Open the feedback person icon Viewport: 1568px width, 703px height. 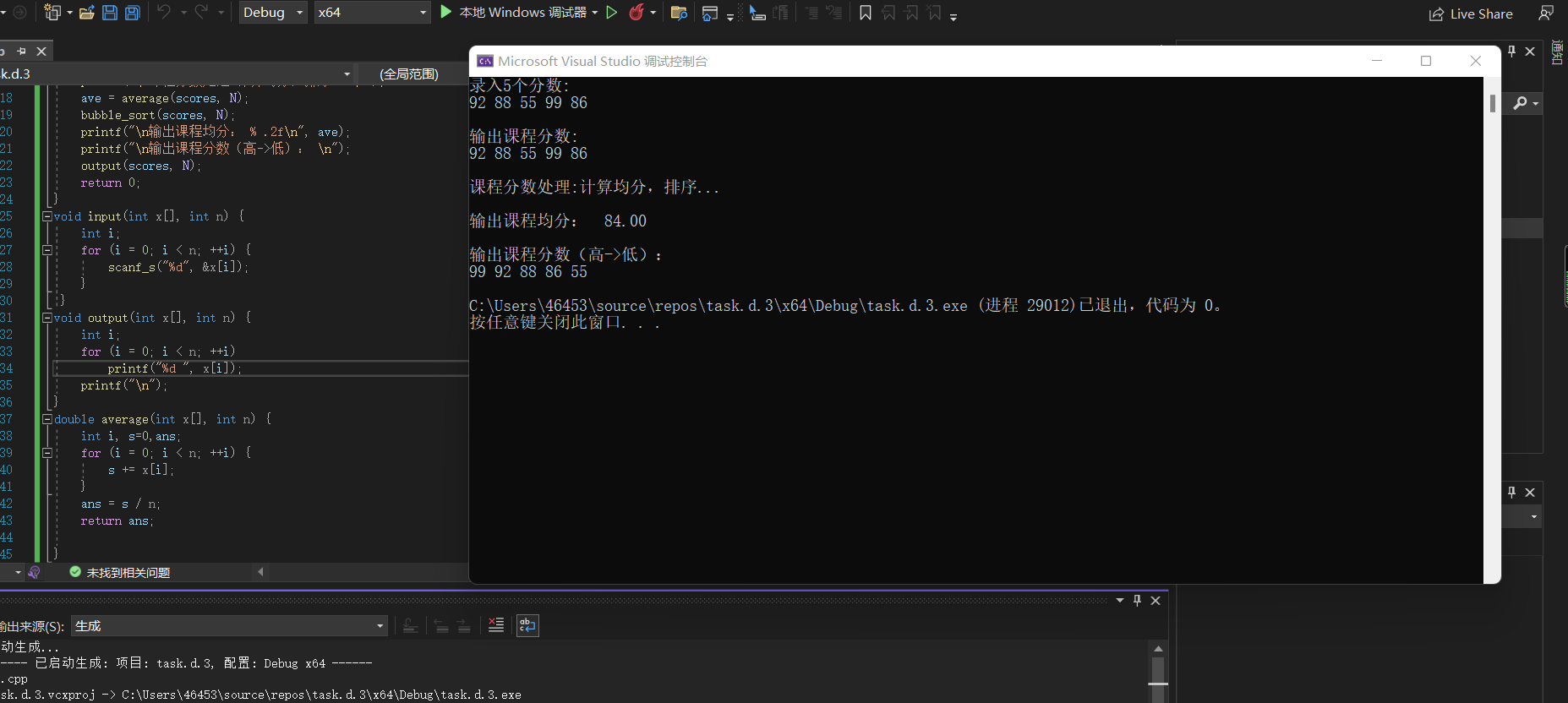coord(1546,13)
